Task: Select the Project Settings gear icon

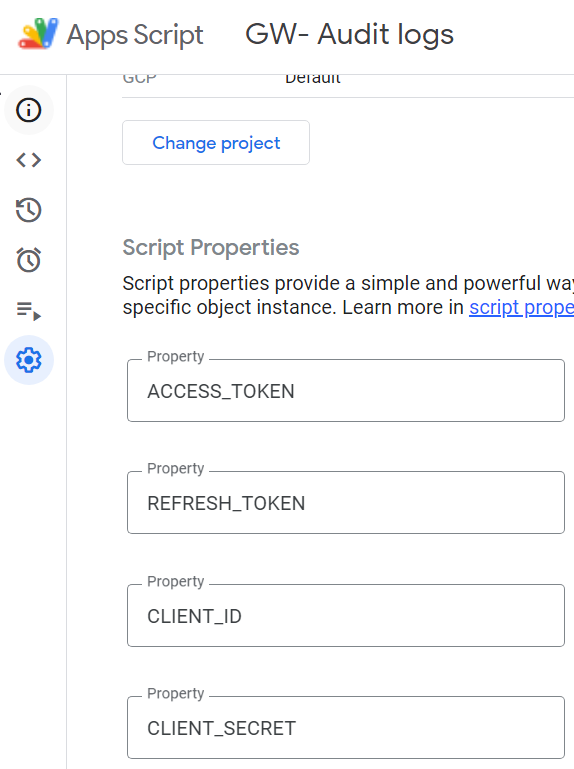Action: coord(28,360)
